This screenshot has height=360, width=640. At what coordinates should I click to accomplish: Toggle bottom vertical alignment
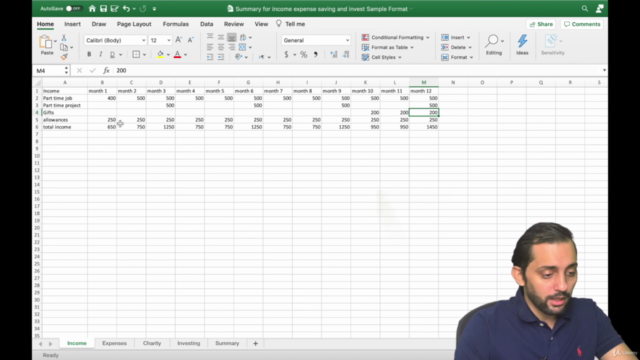[x=231, y=37]
